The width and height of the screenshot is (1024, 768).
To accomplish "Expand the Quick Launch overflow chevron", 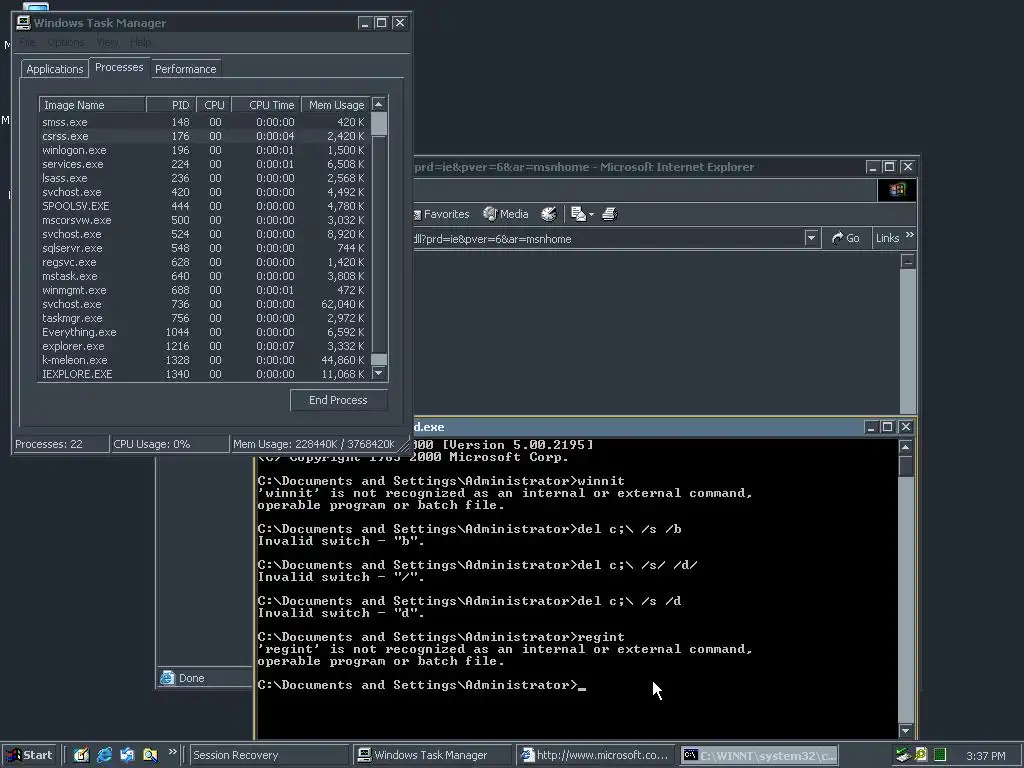I will [172, 752].
